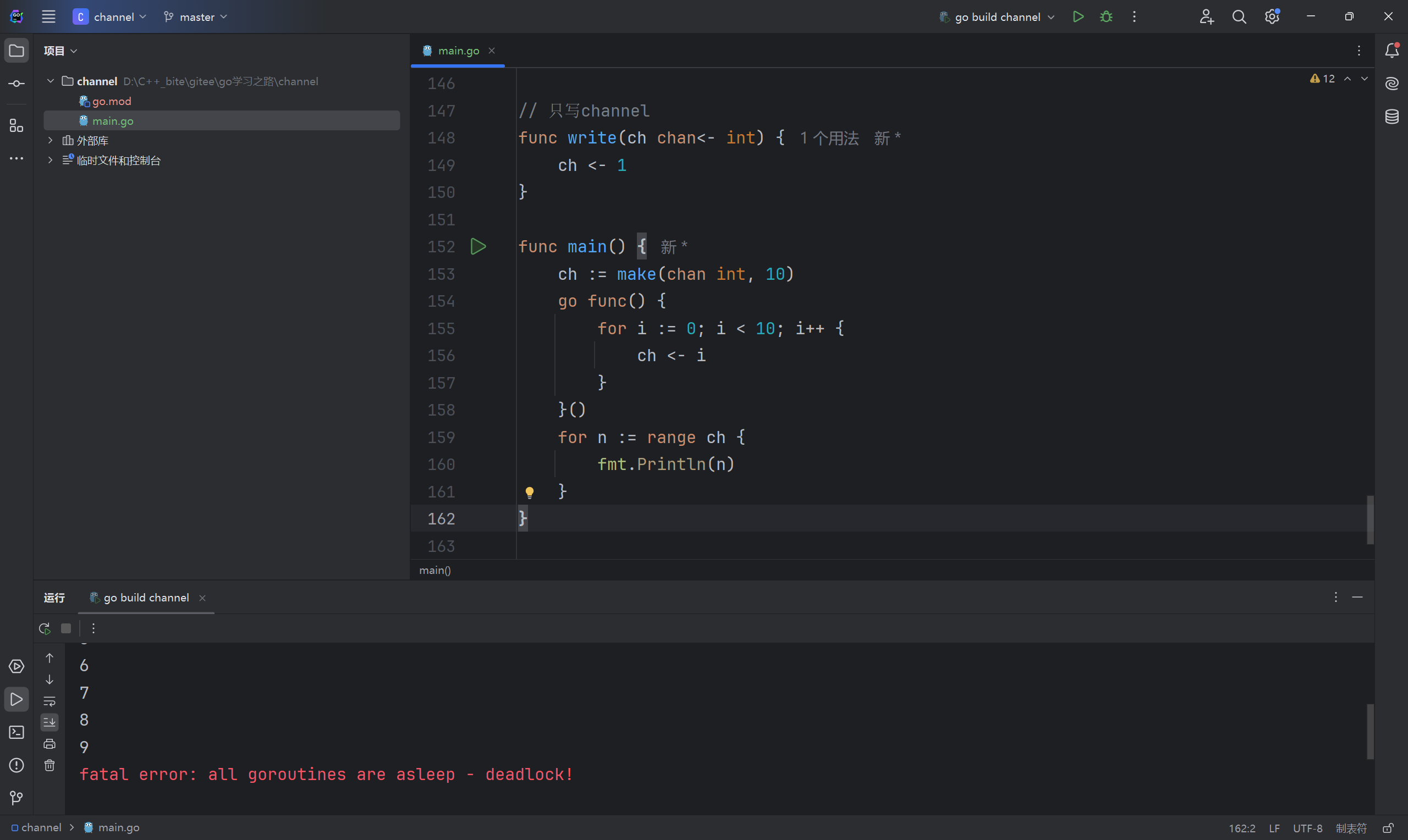1408x840 pixels.
Task: Run go build channel configuration
Action: (1078, 17)
